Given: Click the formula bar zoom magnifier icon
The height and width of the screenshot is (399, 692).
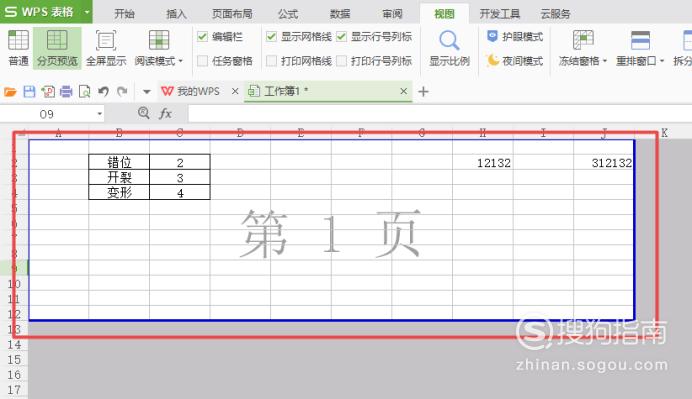Looking at the screenshot, I should (x=143, y=113).
